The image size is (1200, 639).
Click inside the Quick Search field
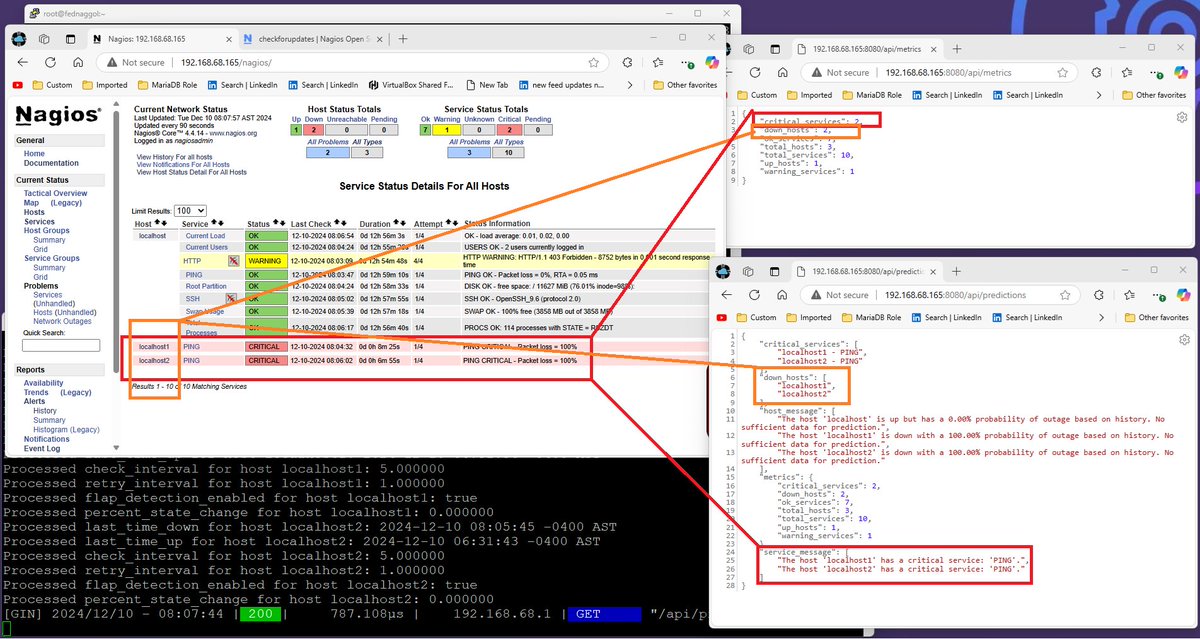61,346
